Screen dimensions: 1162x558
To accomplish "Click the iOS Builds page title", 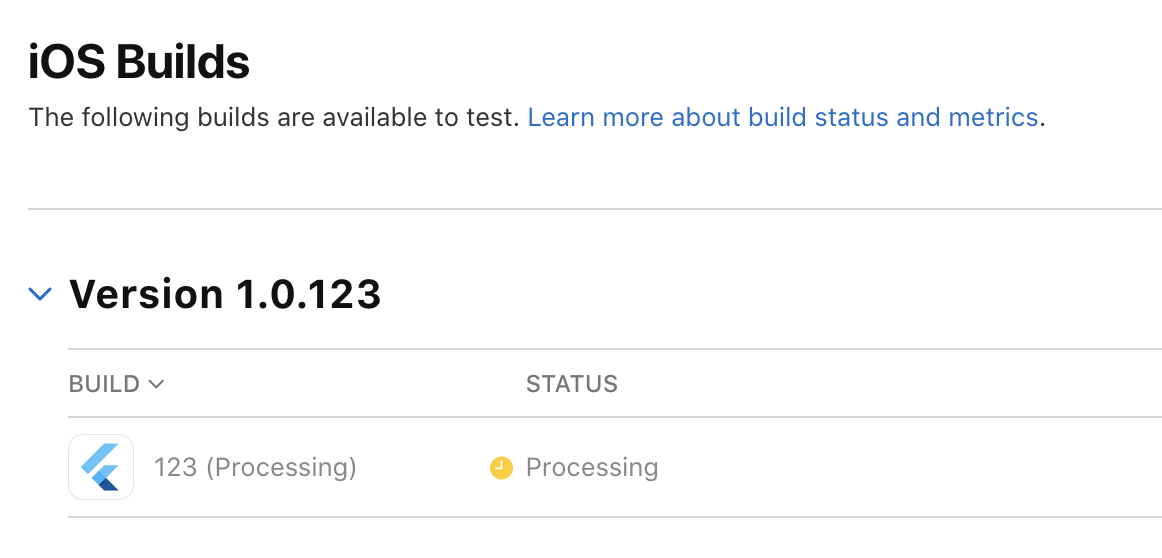I will click(139, 62).
